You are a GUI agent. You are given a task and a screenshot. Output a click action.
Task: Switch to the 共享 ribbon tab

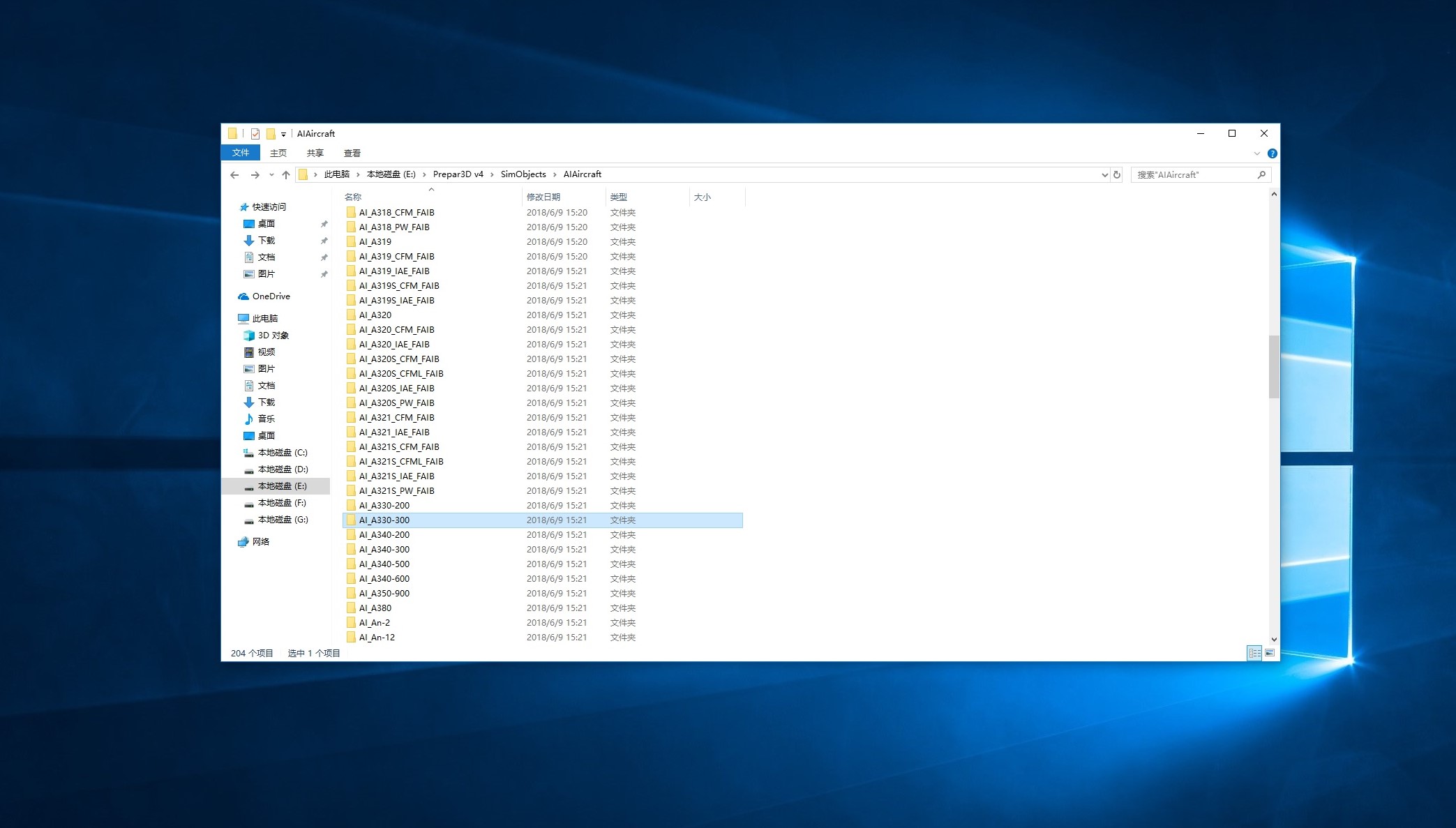click(x=315, y=153)
